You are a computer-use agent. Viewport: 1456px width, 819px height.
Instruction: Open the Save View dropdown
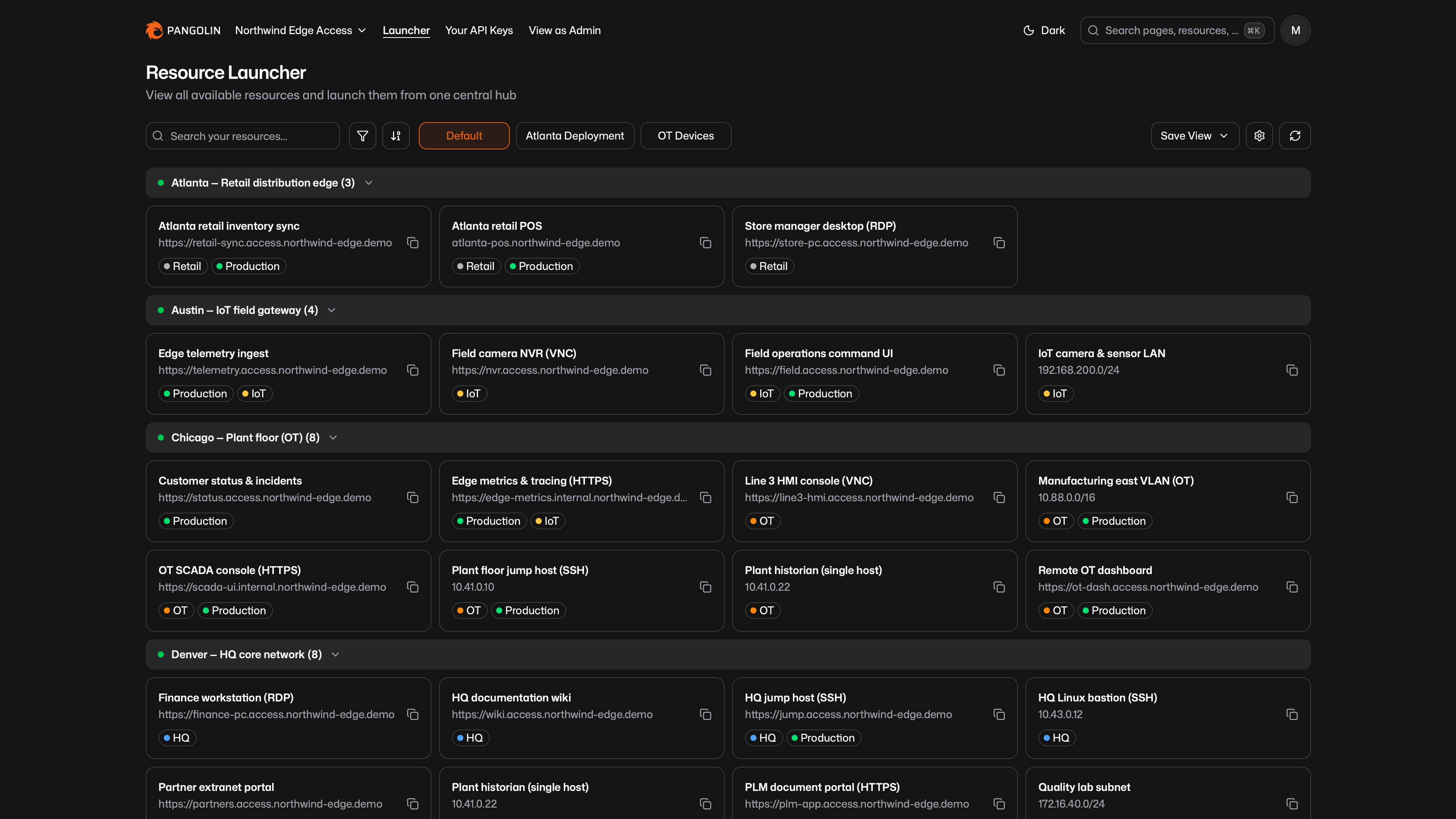click(x=1194, y=136)
